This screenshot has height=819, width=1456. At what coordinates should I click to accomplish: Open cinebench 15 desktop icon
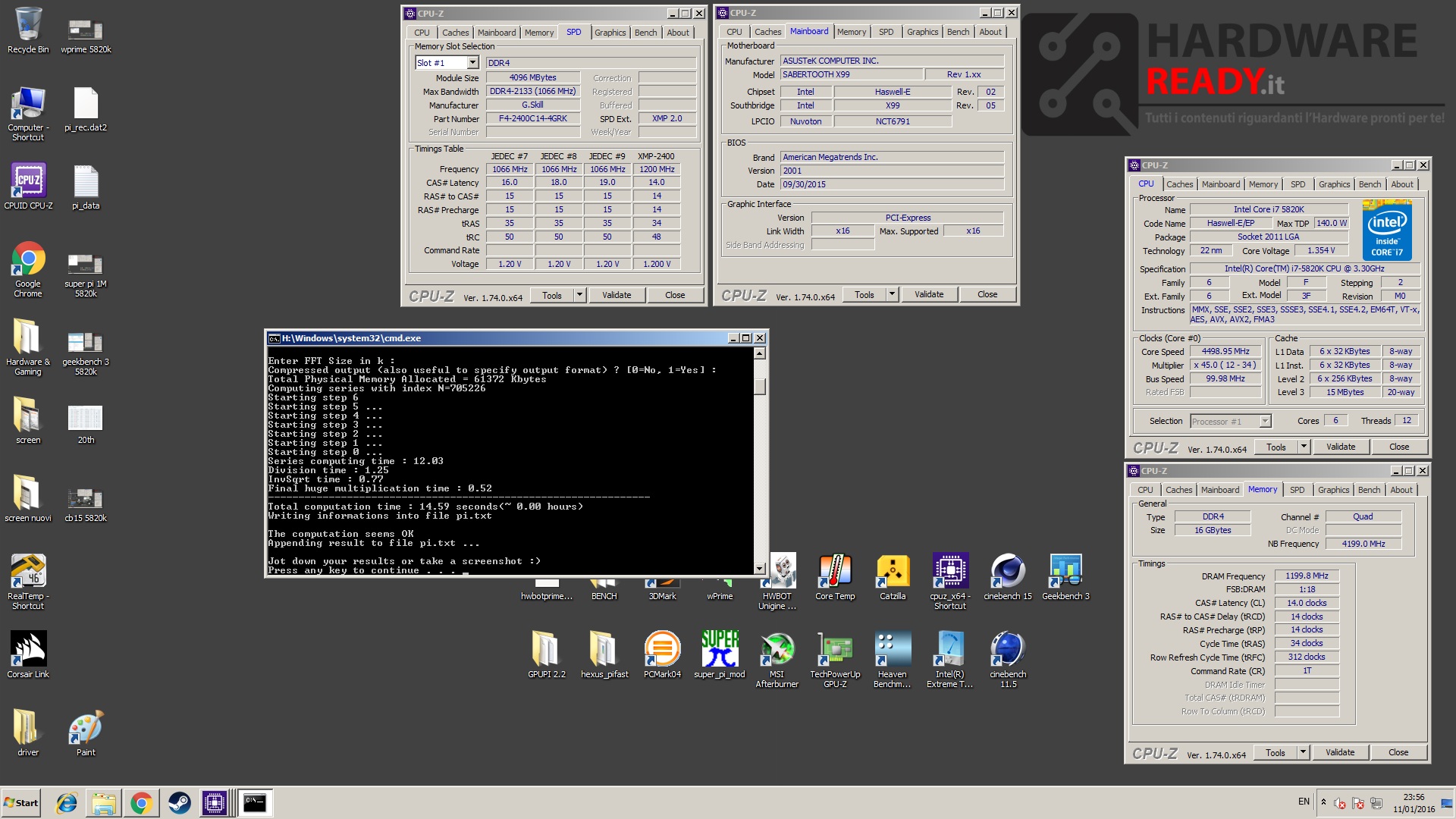[x=1008, y=577]
